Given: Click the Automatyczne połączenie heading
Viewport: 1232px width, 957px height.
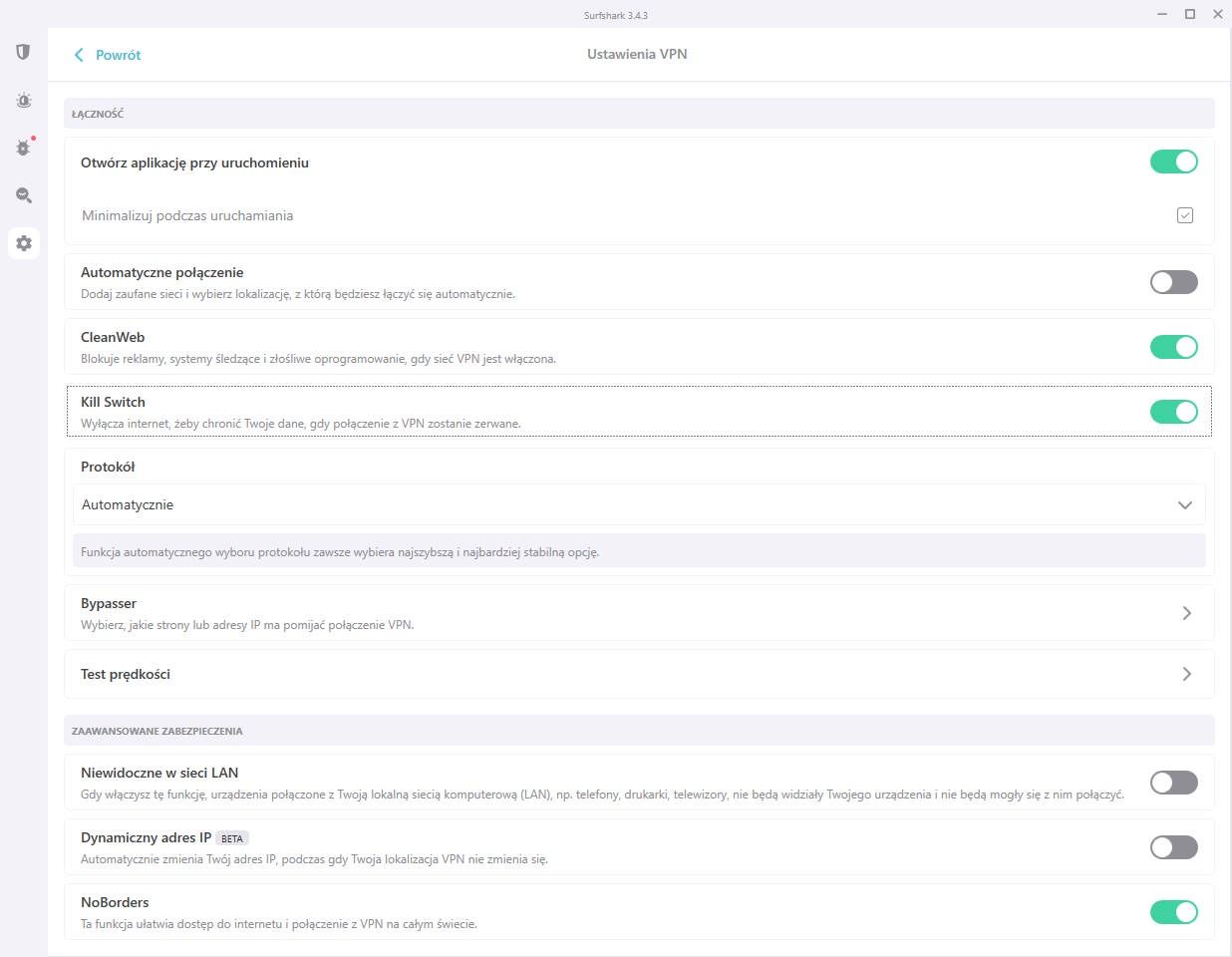Looking at the screenshot, I should (161, 272).
